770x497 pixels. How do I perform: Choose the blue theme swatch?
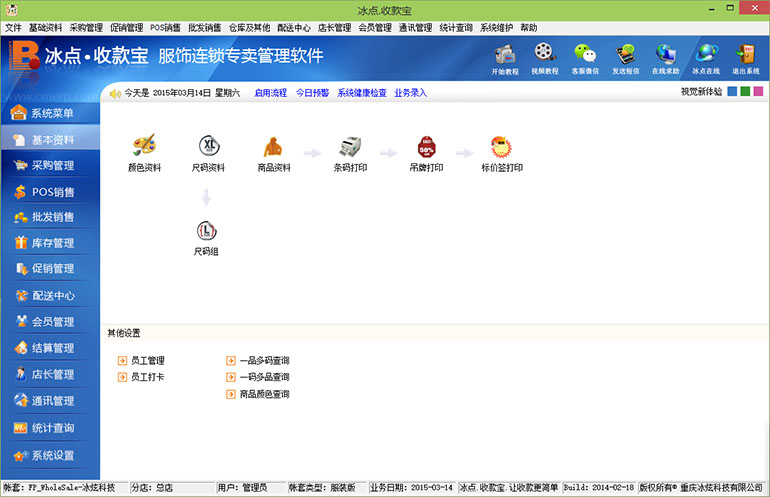(732, 91)
